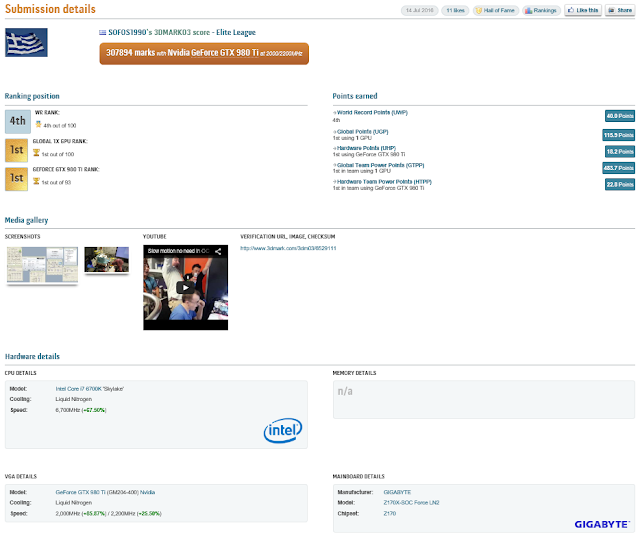
Task: Open Hardware Points (UHP) link
Action: [x=366, y=148]
